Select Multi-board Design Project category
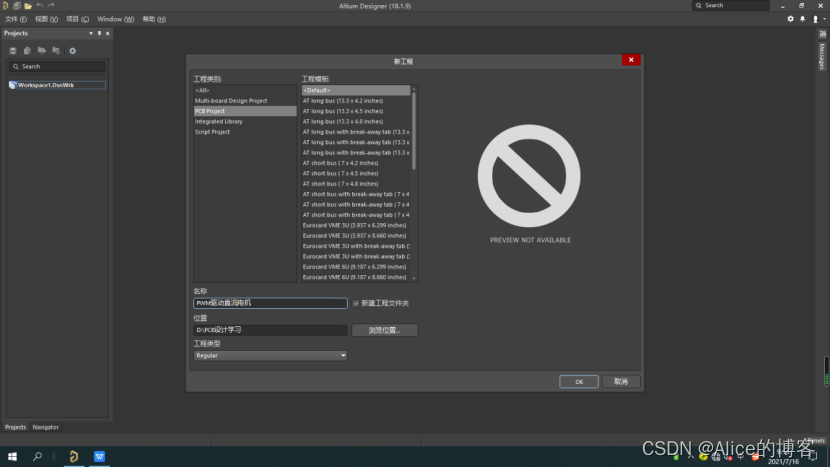 pyautogui.click(x=245, y=101)
